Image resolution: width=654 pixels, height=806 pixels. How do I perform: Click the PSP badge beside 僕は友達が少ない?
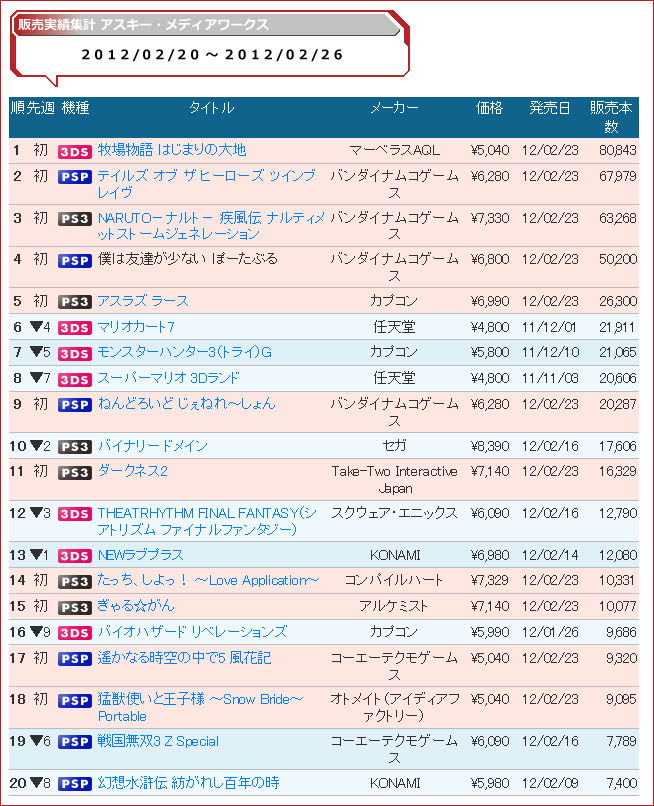click(x=75, y=261)
